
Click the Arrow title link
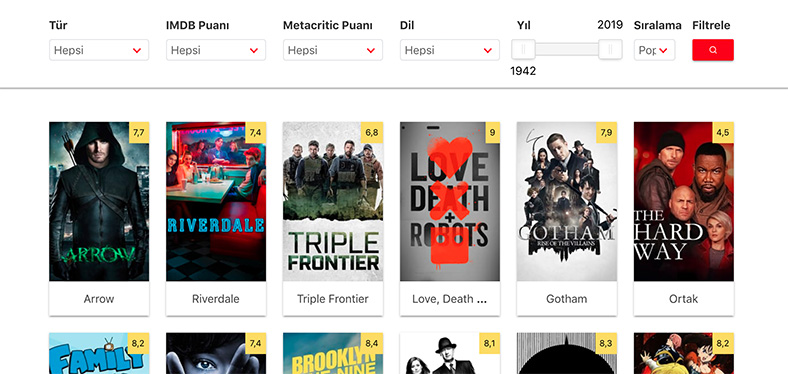pos(99,299)
